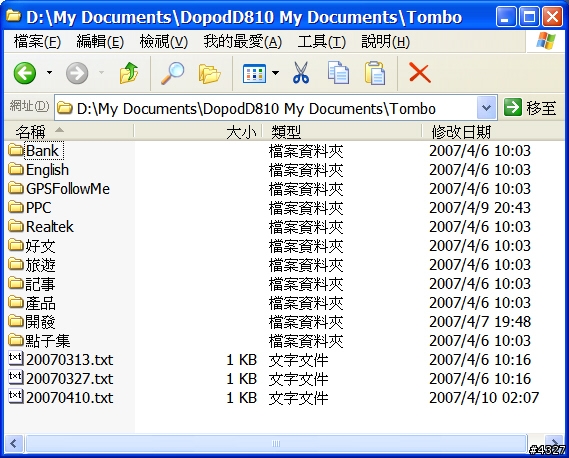Click the 旅遊 folder icon
This screenshot has width=569, height=458.
16,264
